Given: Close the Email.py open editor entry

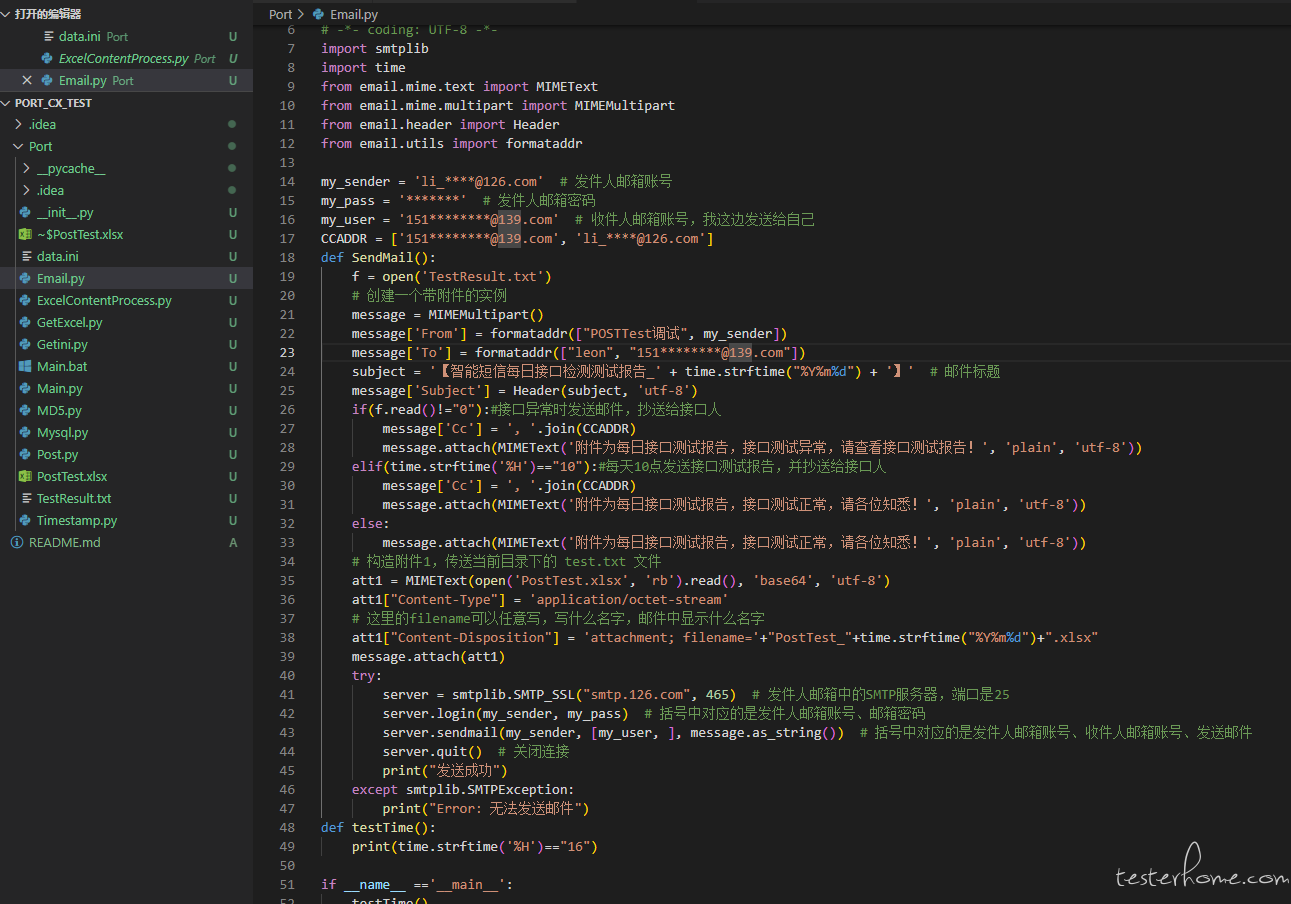Looking at the screenshot, I should [27, 81].
